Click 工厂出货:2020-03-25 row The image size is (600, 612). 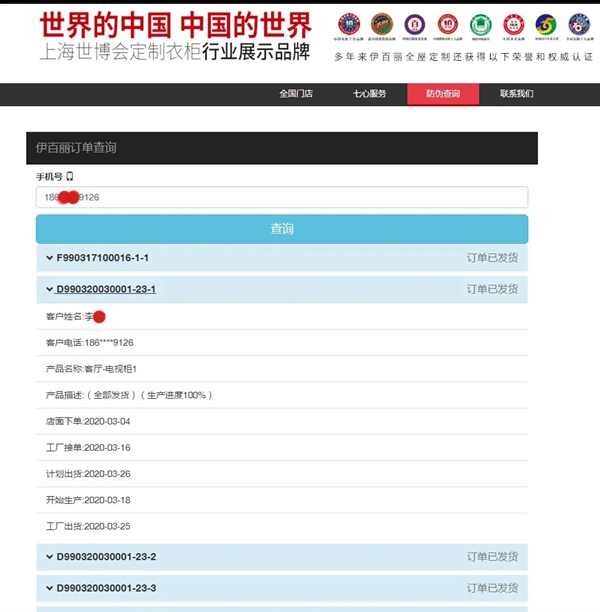282,526
